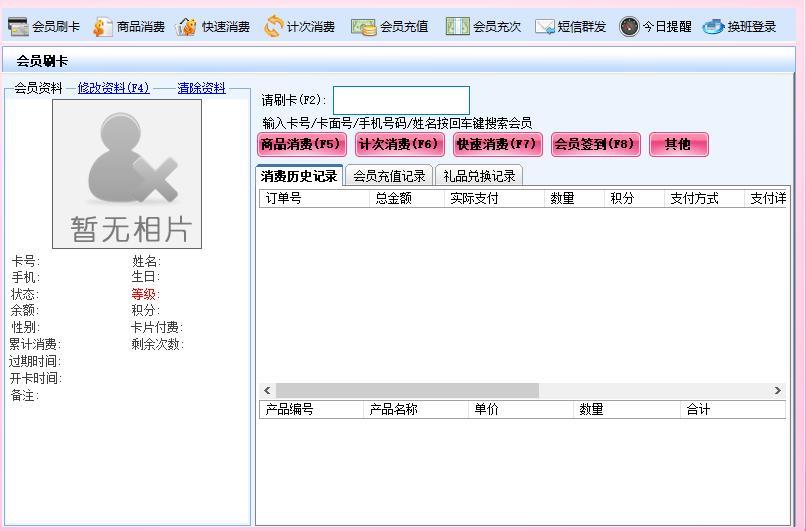The height and width of the screenshot is (531, 806).
Task: Click the 总金额 column header
Action: (407, 198)
